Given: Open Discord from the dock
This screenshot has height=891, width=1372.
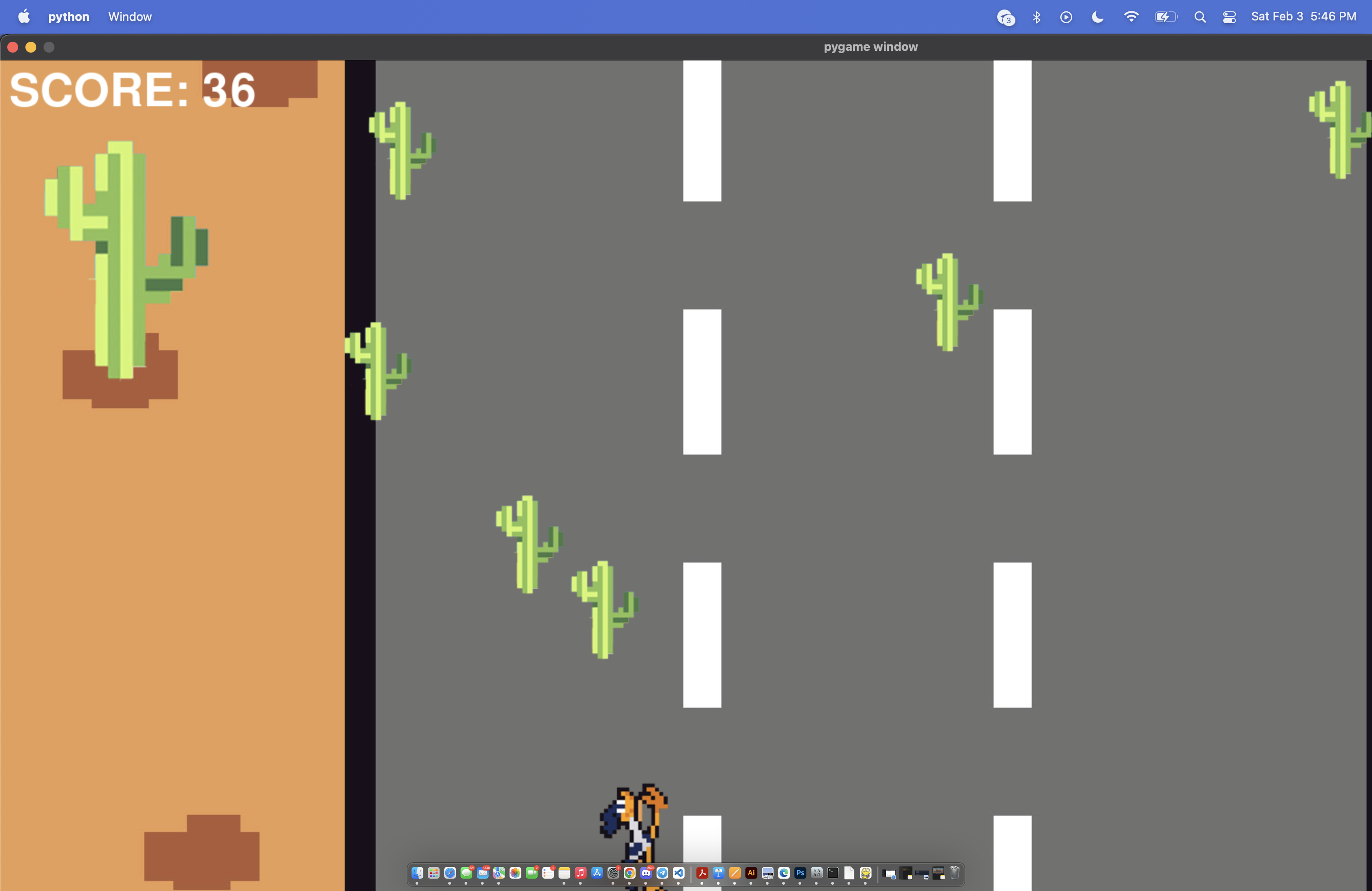Looking at the screenshot, I should pos(646,873).
